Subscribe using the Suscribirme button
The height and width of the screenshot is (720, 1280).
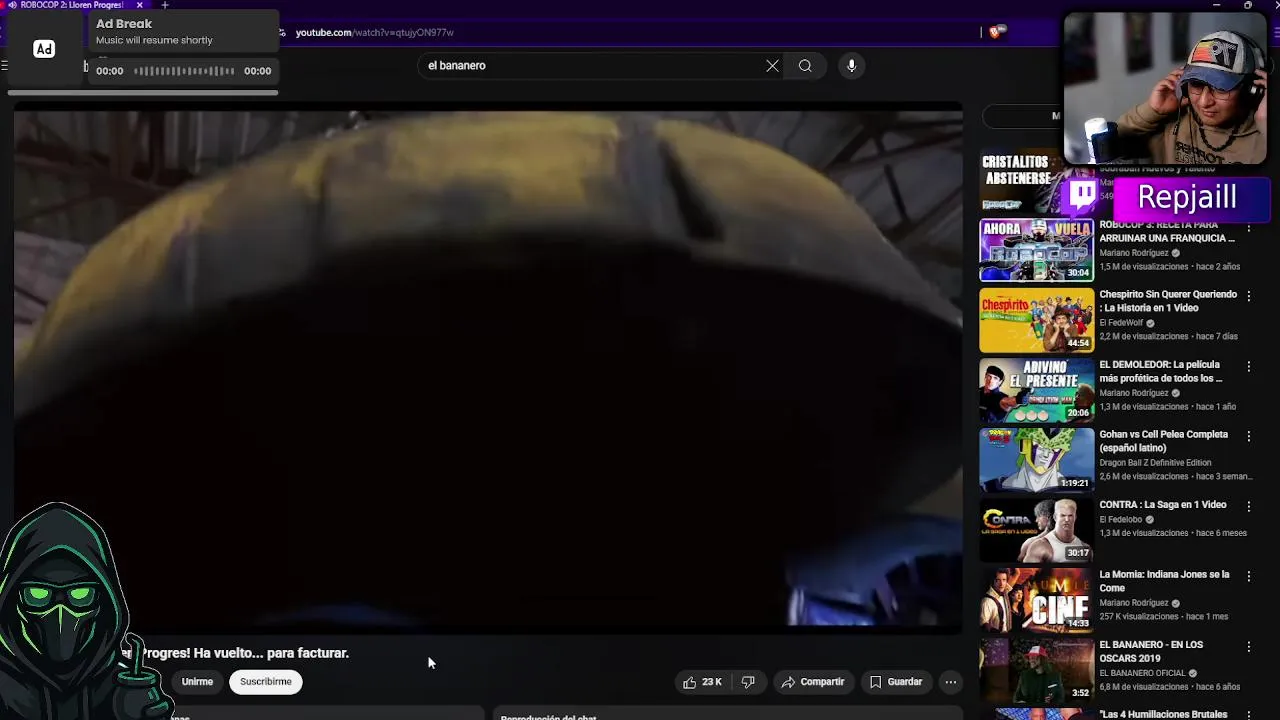tap(266, 682)
